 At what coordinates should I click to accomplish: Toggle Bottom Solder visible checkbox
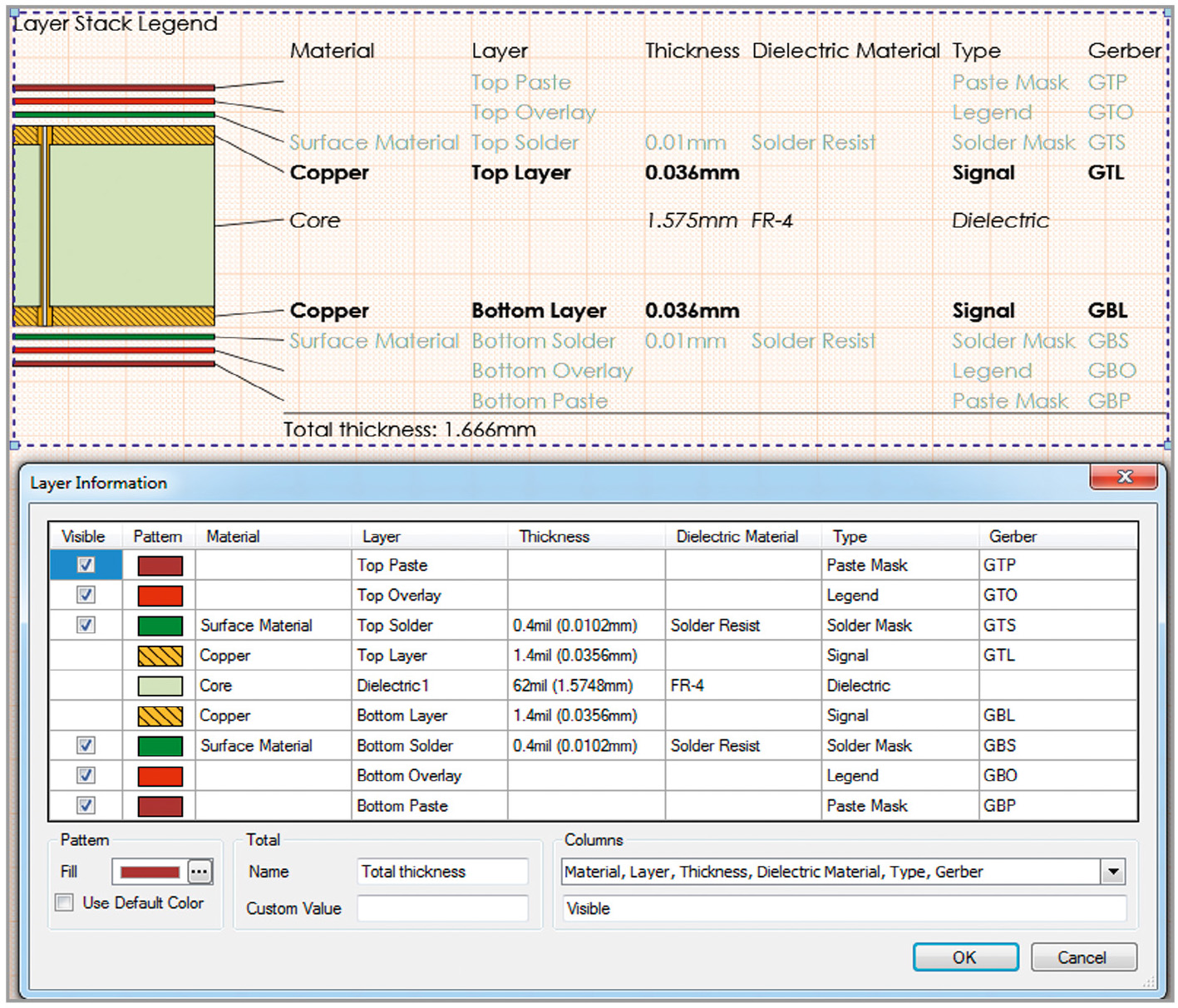(x=86, y=745)
